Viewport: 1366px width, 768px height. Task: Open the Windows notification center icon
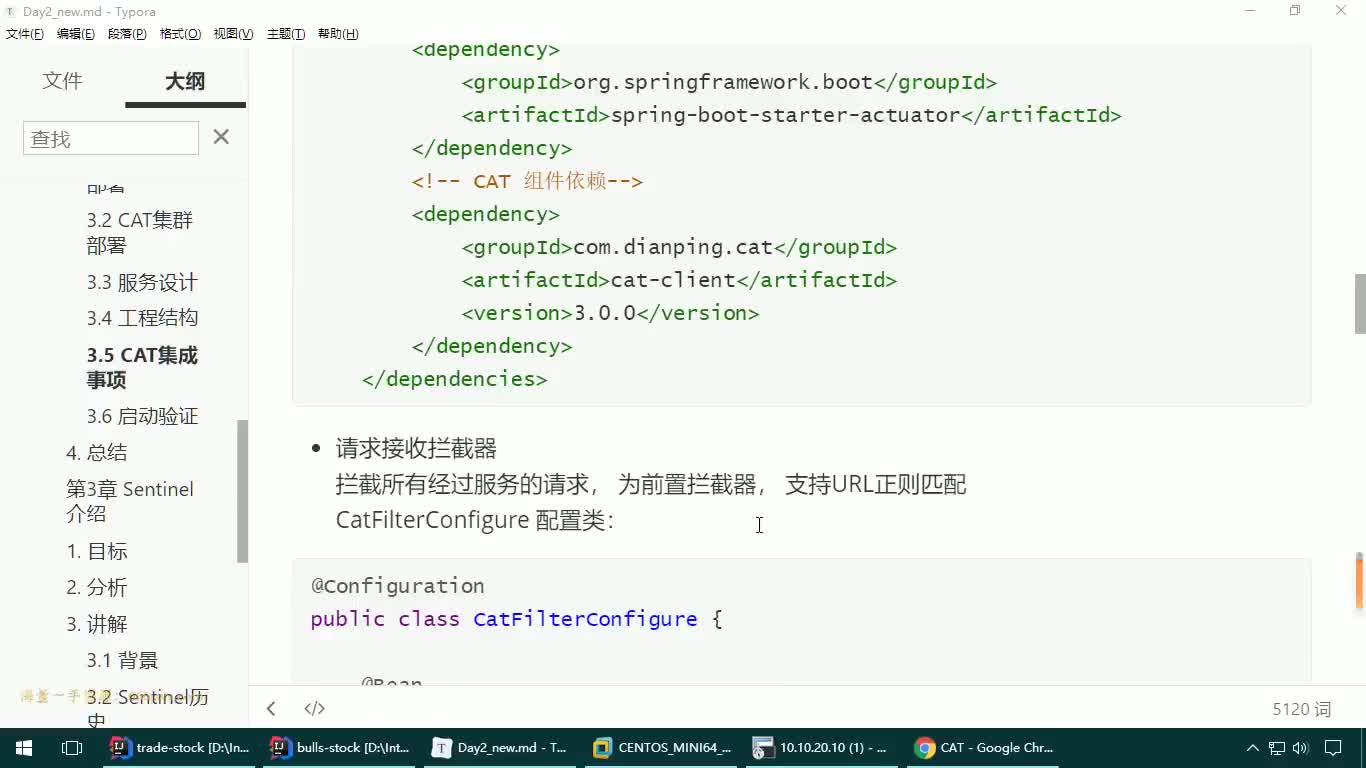(1333, 748)
